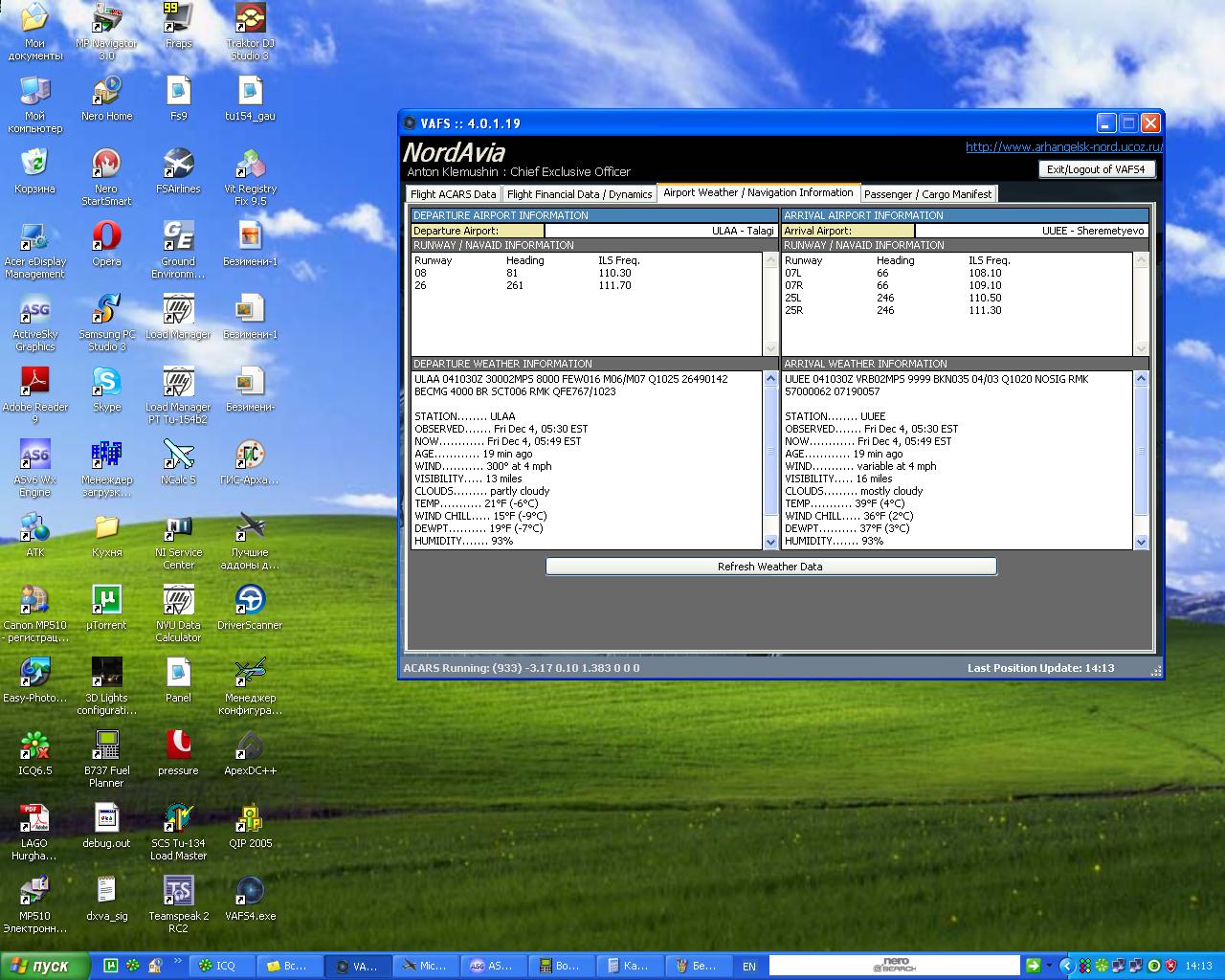This screenshot has width=1225, height=980.
Task: Click down arrow of departure weather scrollbar
Action: tap(771, 542)
